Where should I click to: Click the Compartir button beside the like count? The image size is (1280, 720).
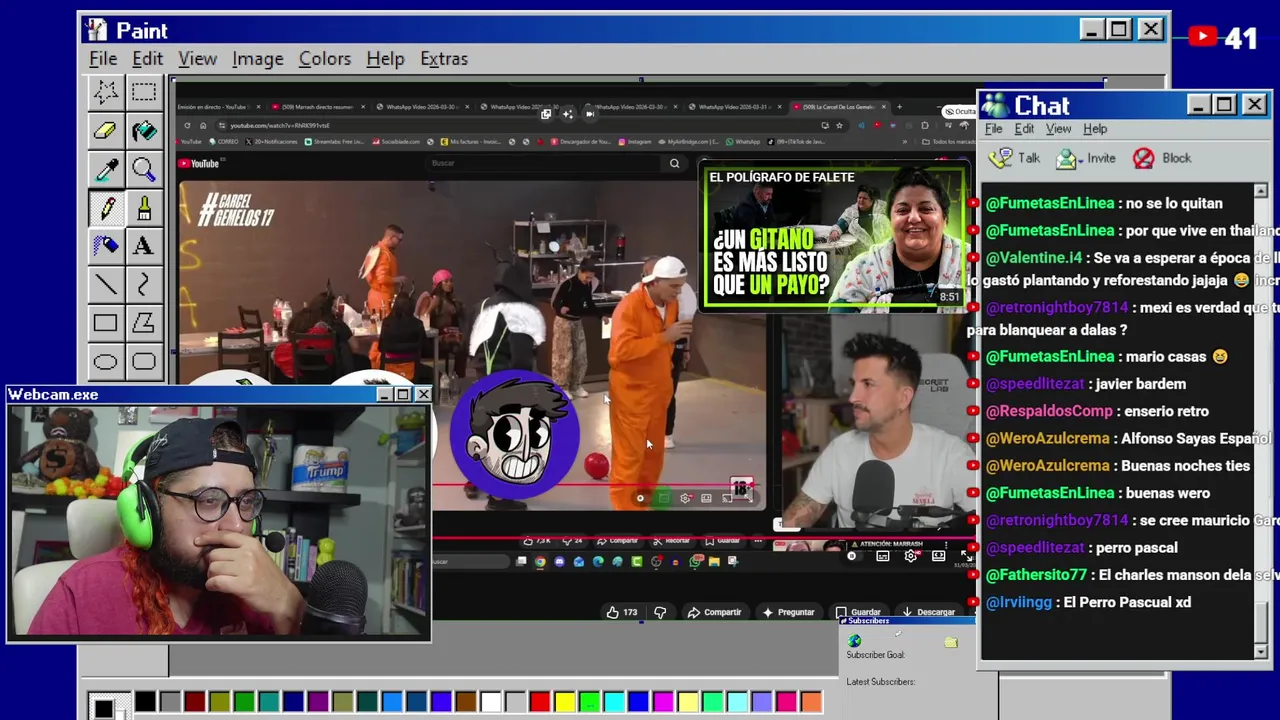point(715,612)
